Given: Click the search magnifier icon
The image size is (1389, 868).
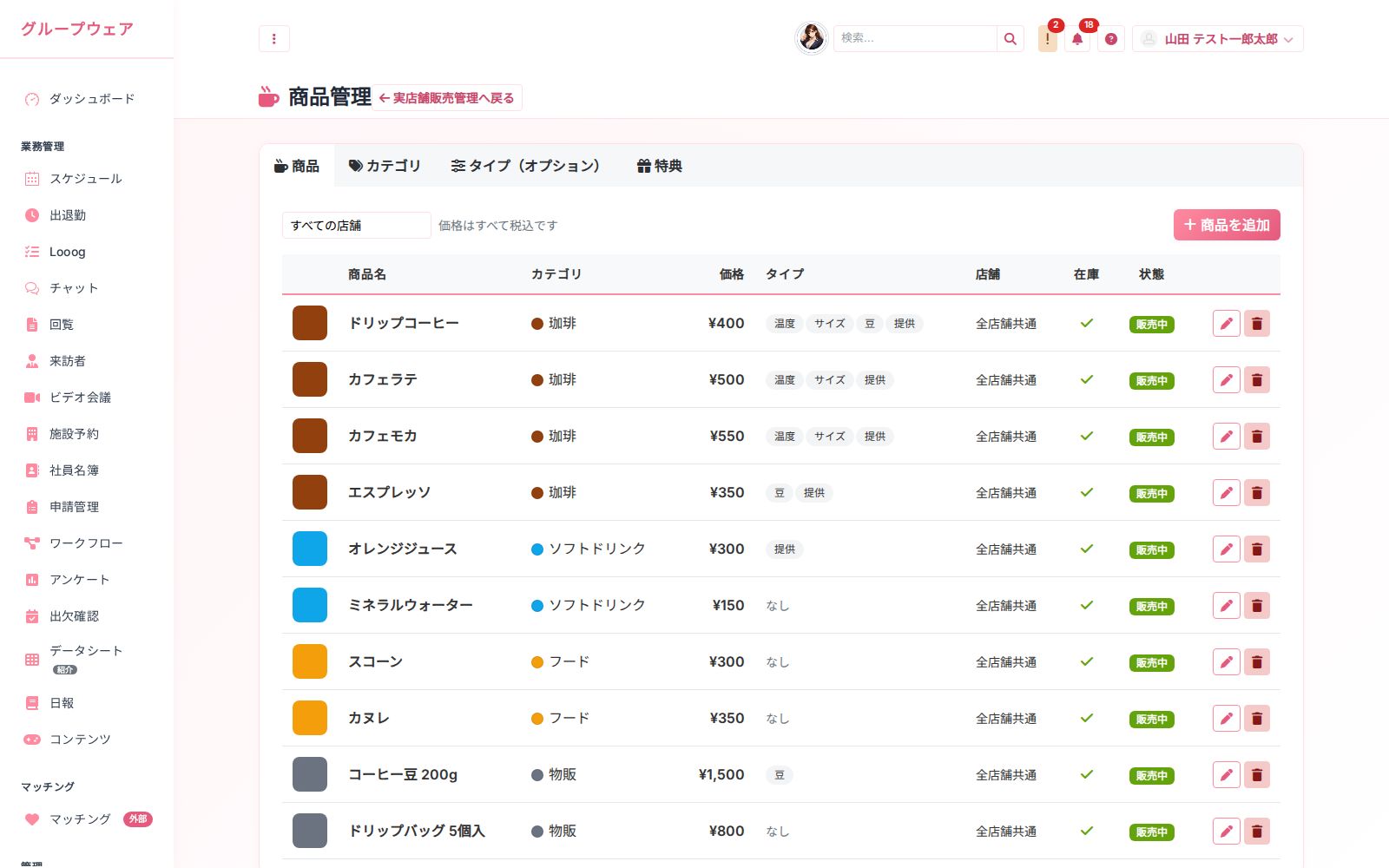Looking at the screenshot, I should click(x=1010, y=38).
